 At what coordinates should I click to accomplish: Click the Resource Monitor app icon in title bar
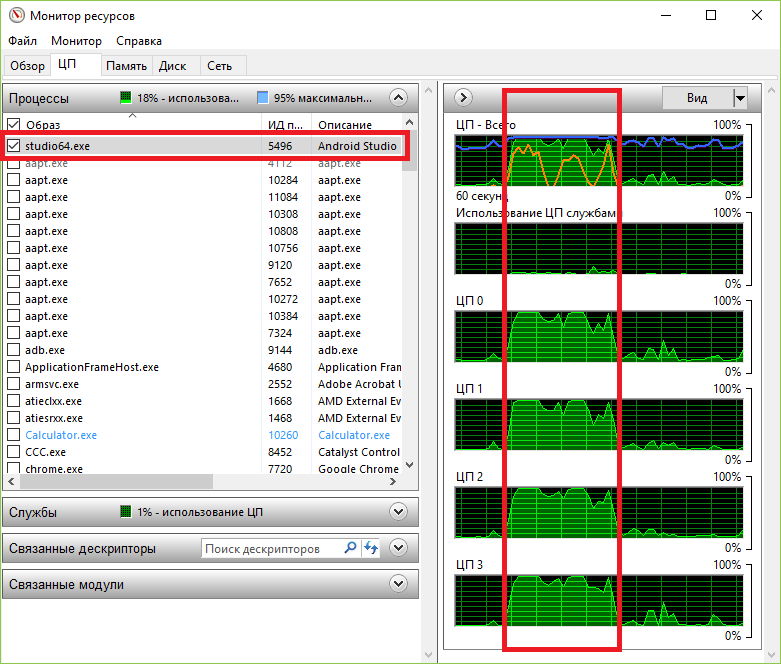click(x=16, y=15)
